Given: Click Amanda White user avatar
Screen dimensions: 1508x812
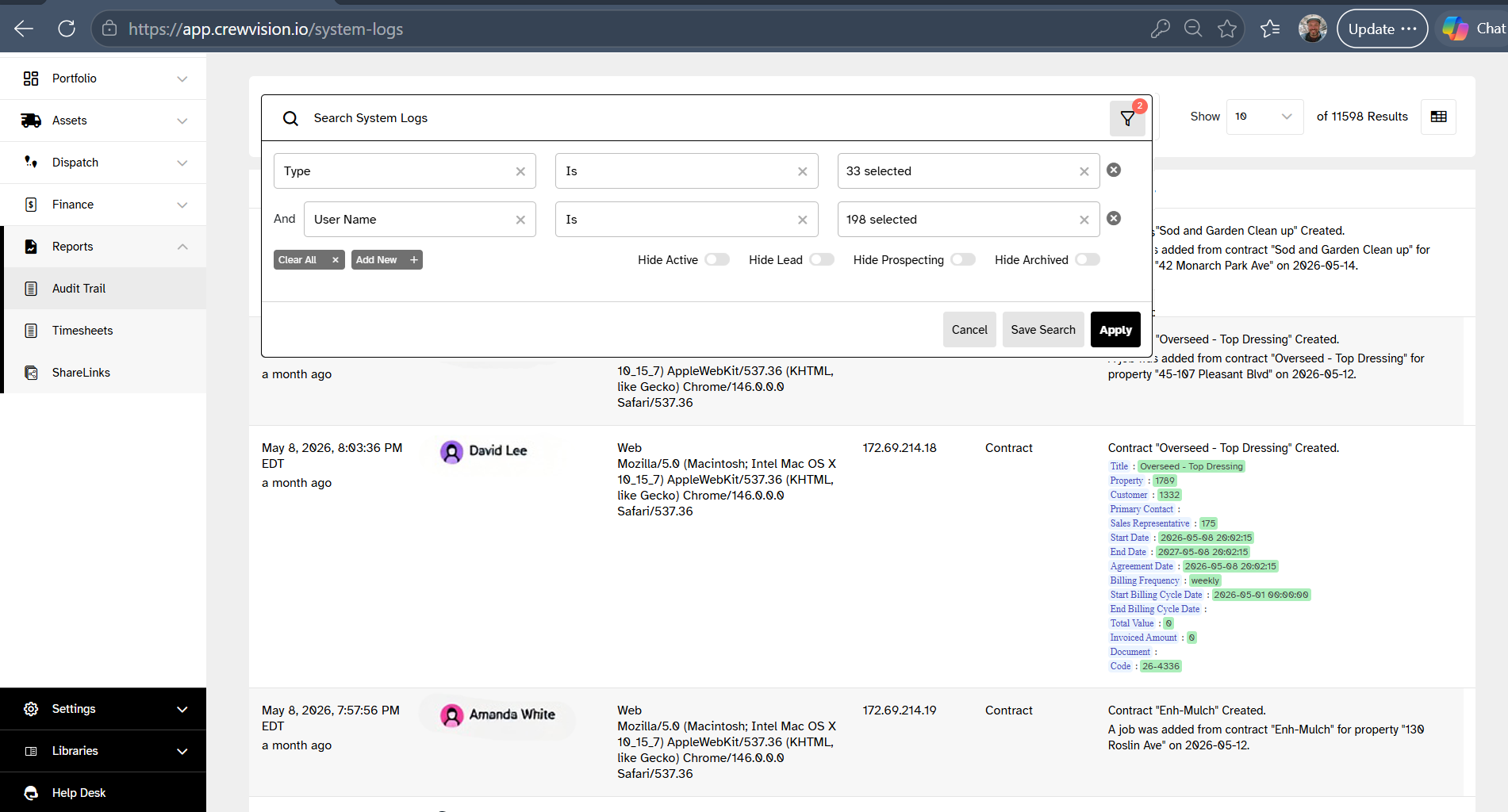Looking at the screenshot, I should coord(451,715).
